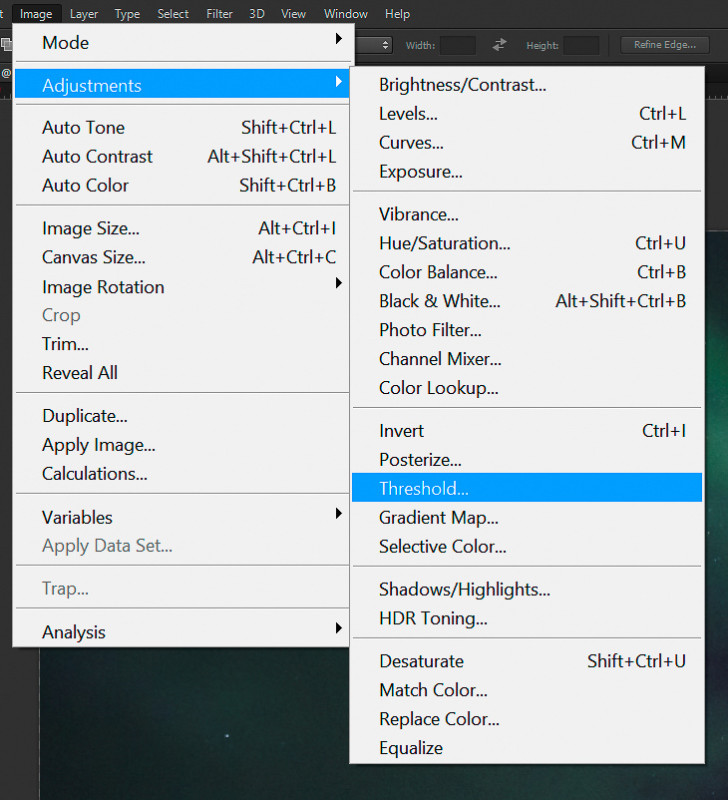728x800 pixels.
Task: Select Canvas Size option
Action: 93,258
